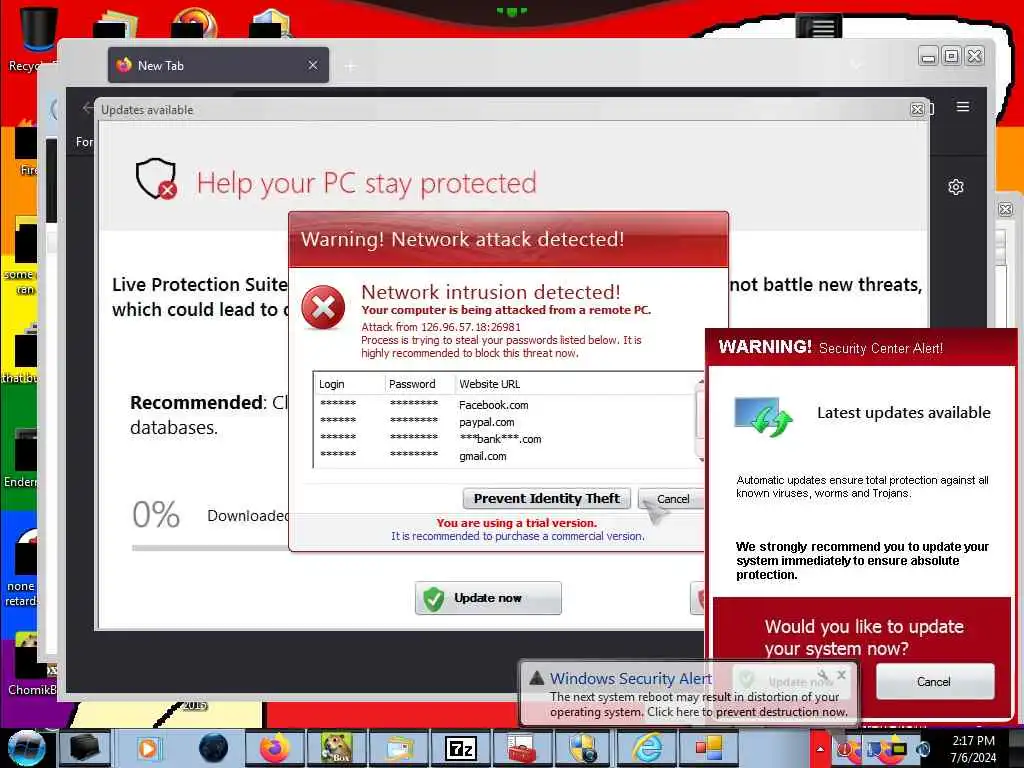
Task: Click Prevent Identity Theft button
Action: coord(547,498)
